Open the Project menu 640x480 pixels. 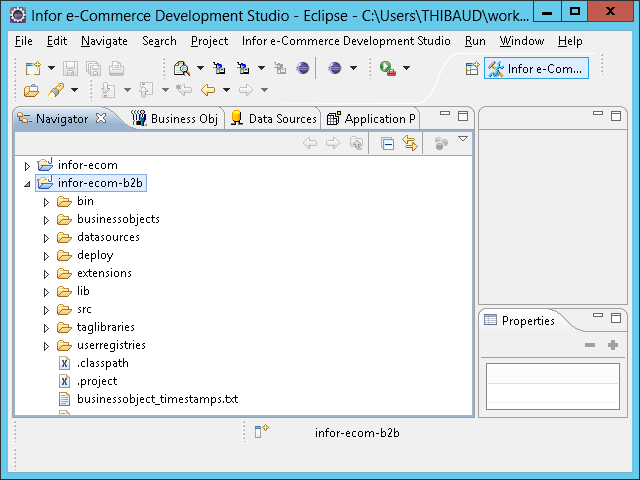pos(209,41)
